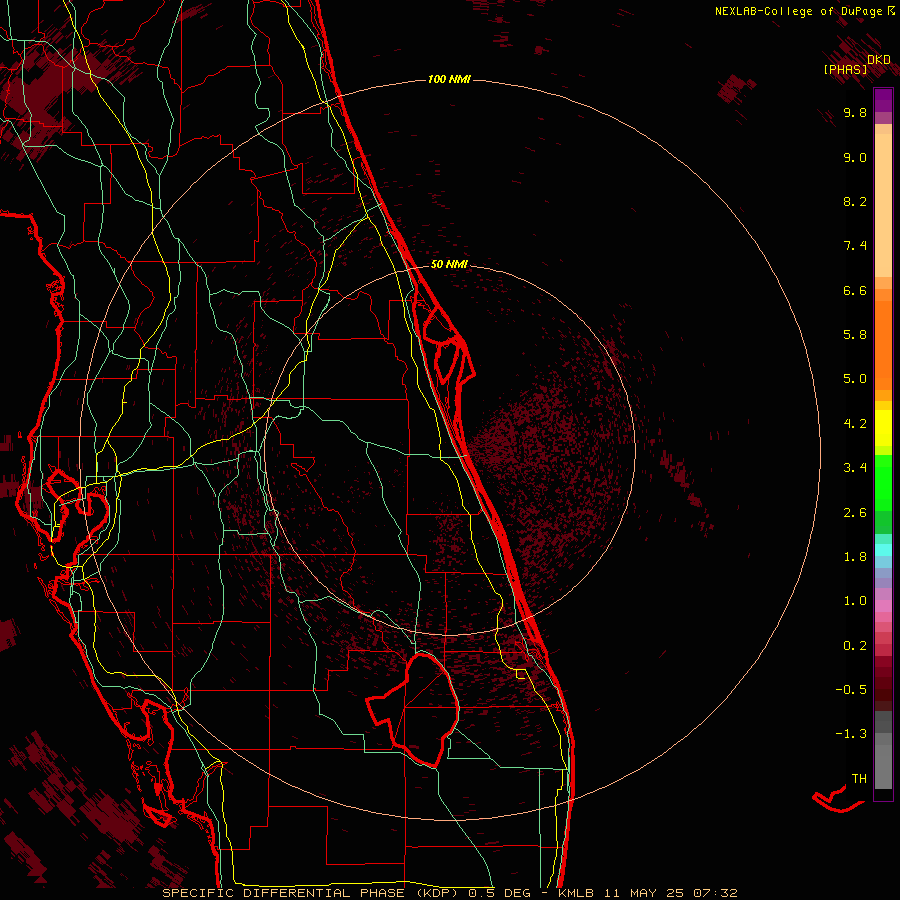
Task: Click the NEXLAB-College of DuPage credit text
Action: 799,11
